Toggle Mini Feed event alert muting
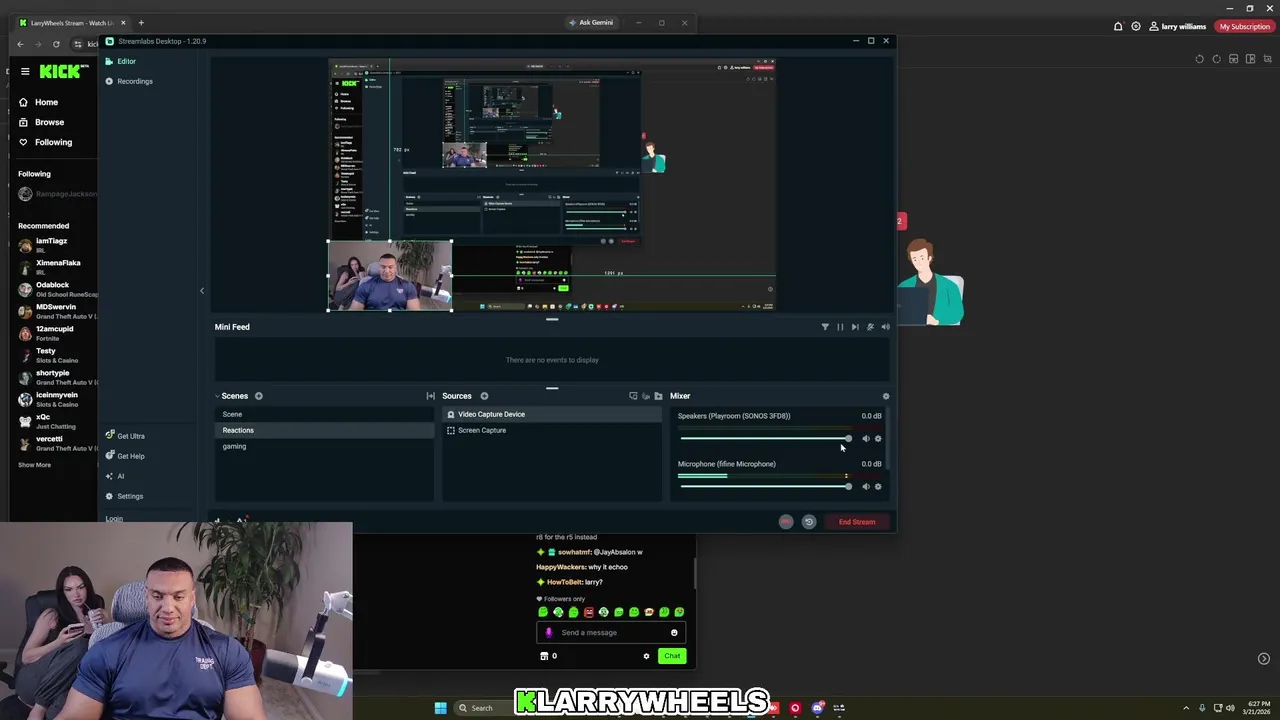 coord(870,327)
